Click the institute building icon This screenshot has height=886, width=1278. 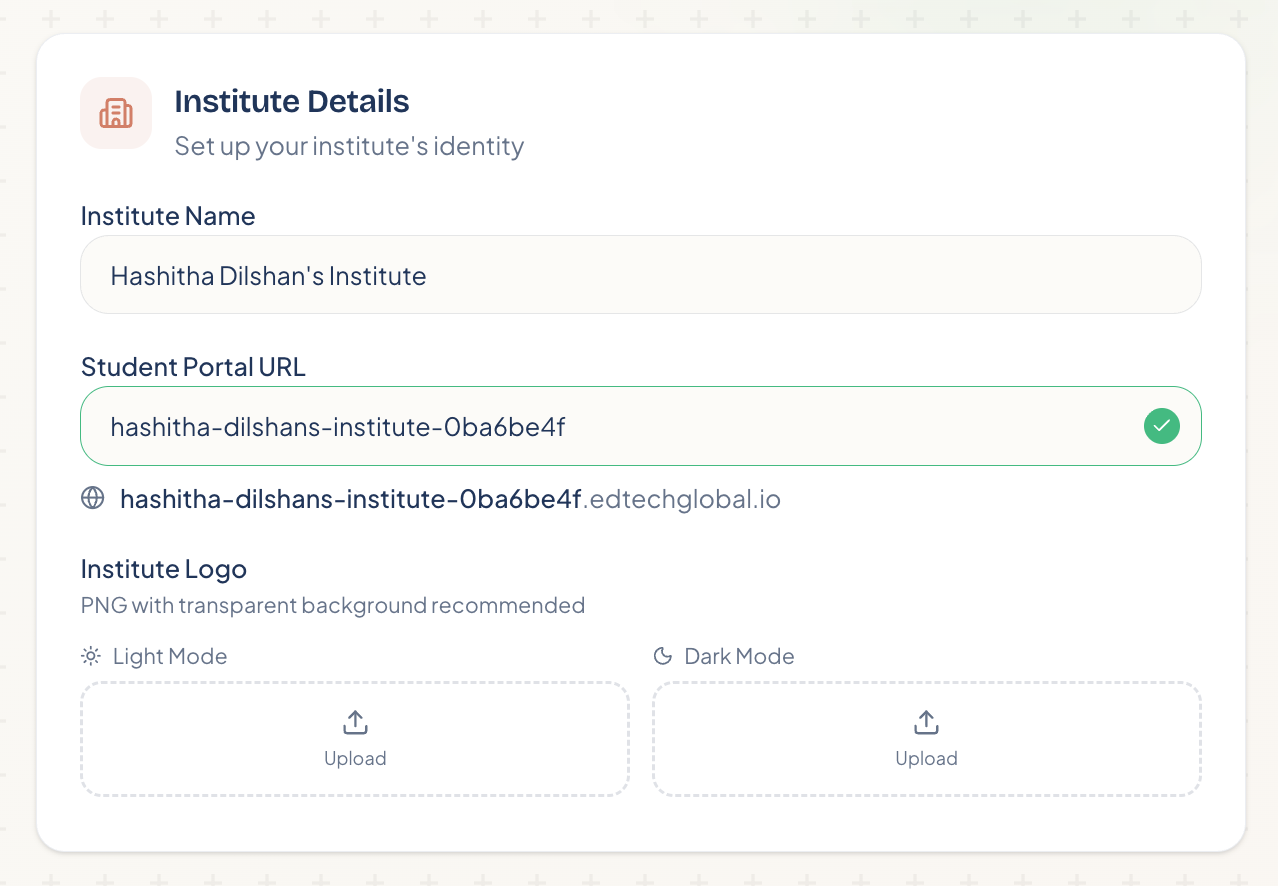[x=116, y=113]
